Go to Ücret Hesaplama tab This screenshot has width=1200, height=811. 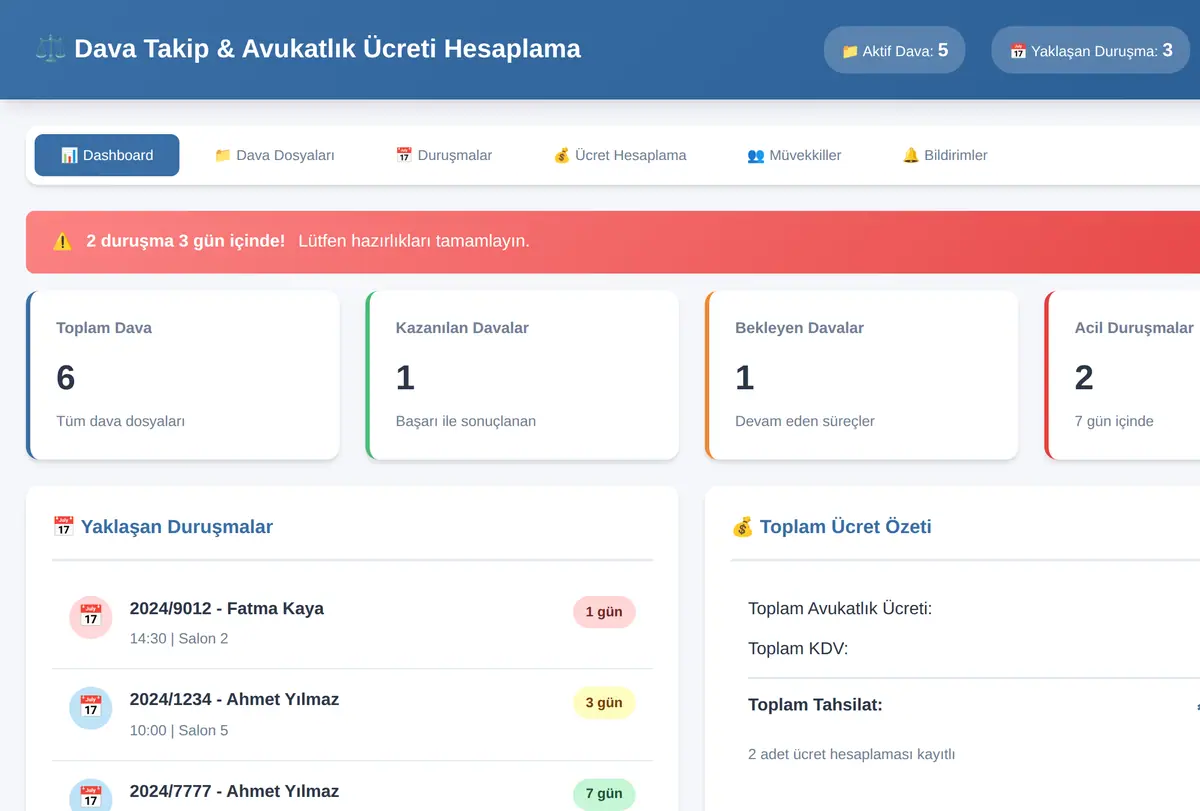click(x=620, y=155)
